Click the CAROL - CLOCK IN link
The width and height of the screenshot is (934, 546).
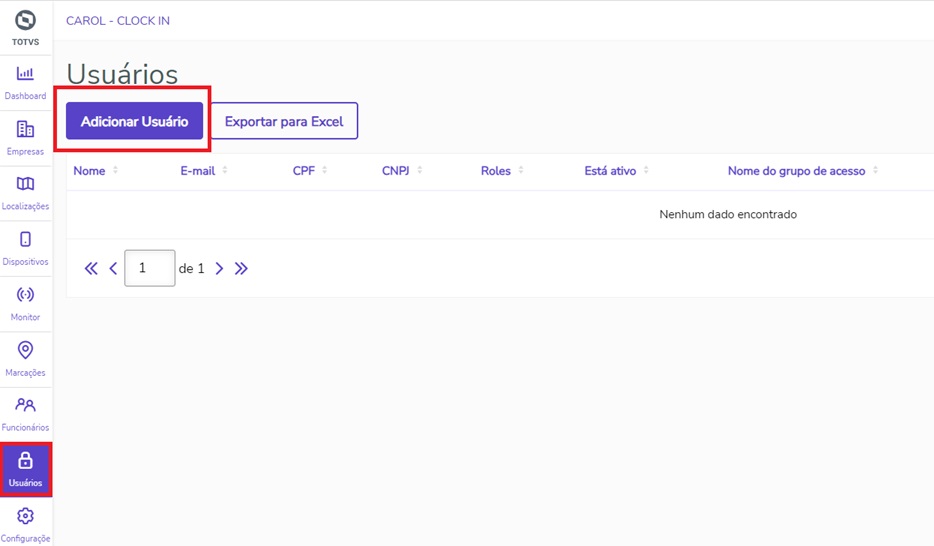tap(118, 21)
